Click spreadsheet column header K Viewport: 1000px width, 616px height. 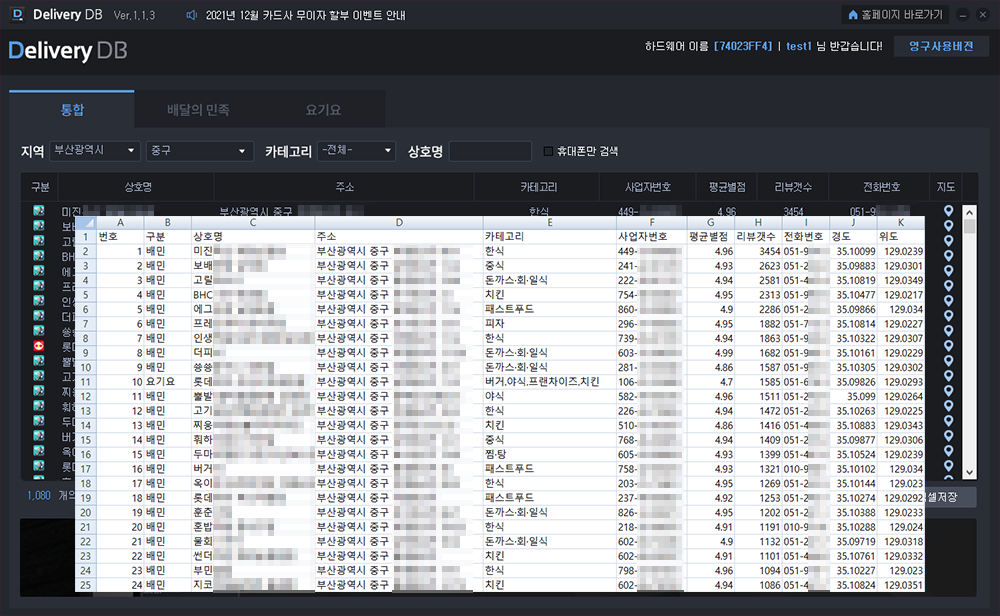coord(901,223)
